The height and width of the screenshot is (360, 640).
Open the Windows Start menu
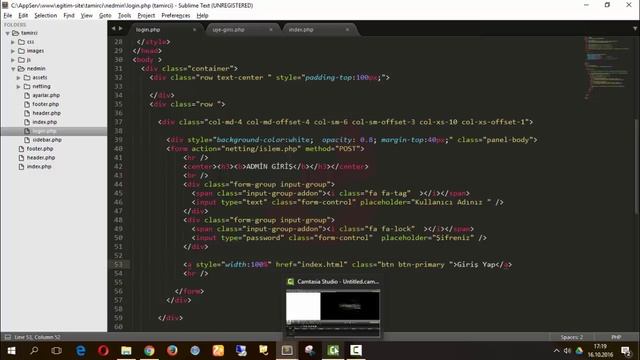coord(11,350)
